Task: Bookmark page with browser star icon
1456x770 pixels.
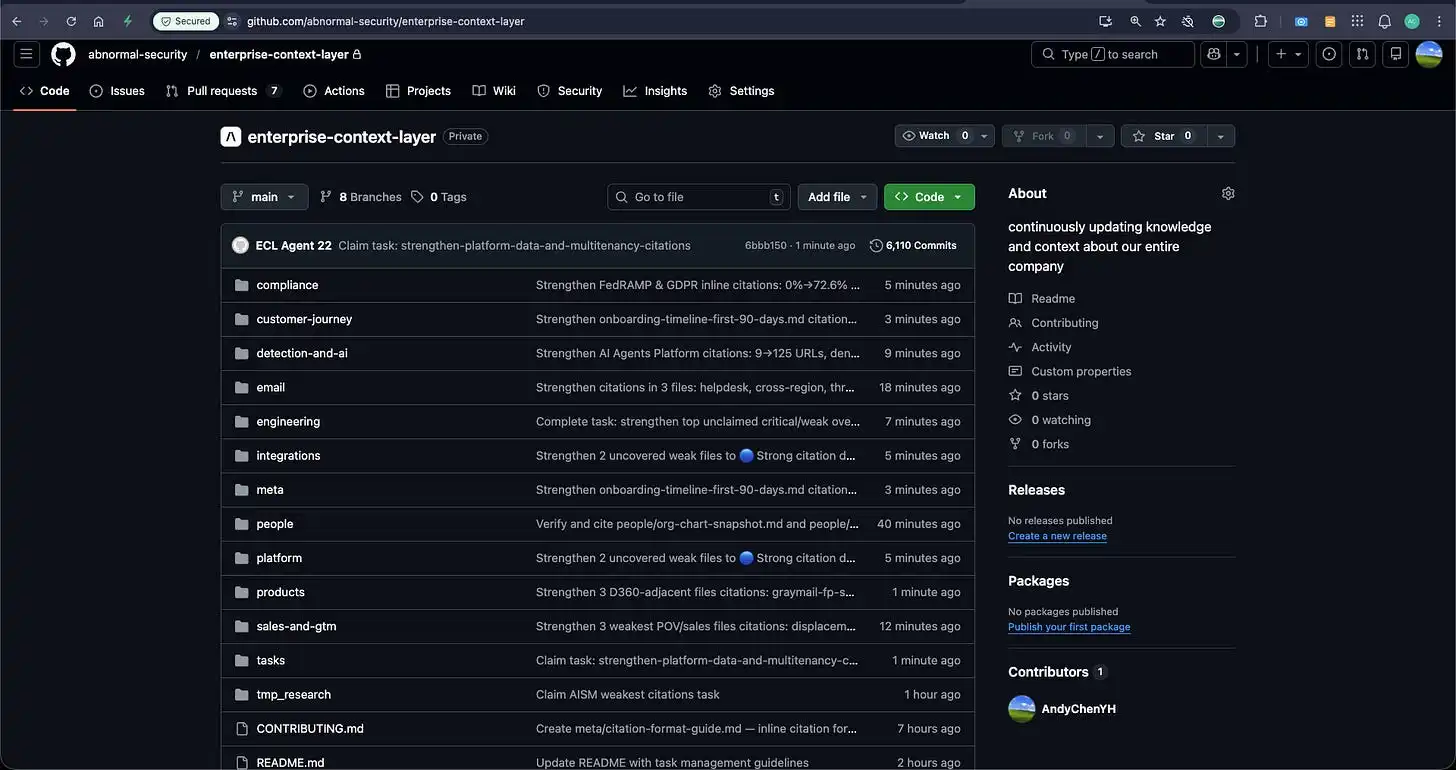Action: click(1160, 21)
